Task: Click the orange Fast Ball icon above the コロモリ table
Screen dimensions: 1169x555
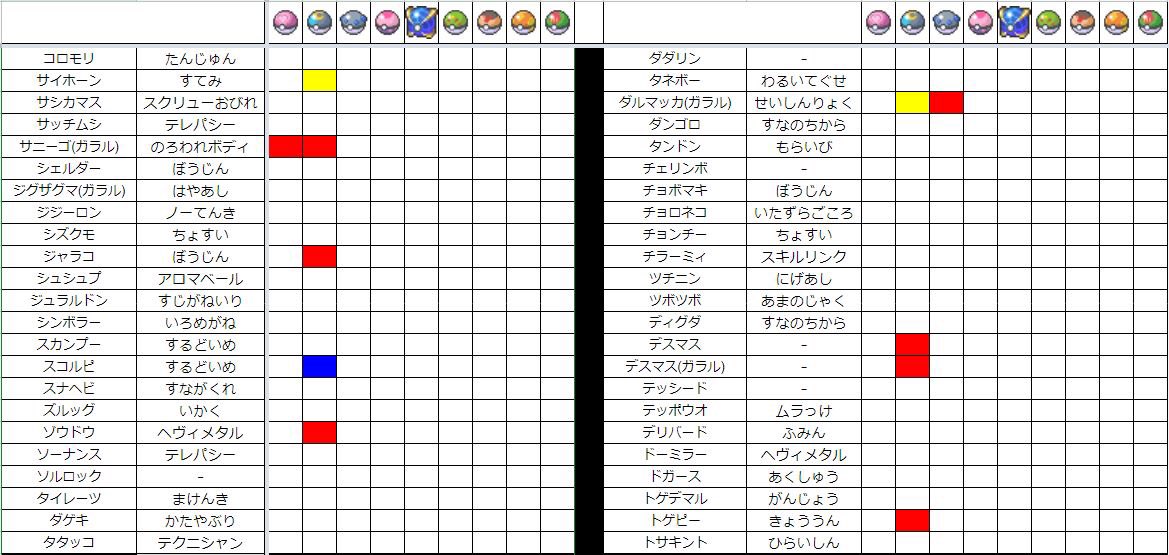Action: pyautogui.click(x=523, y=23)
